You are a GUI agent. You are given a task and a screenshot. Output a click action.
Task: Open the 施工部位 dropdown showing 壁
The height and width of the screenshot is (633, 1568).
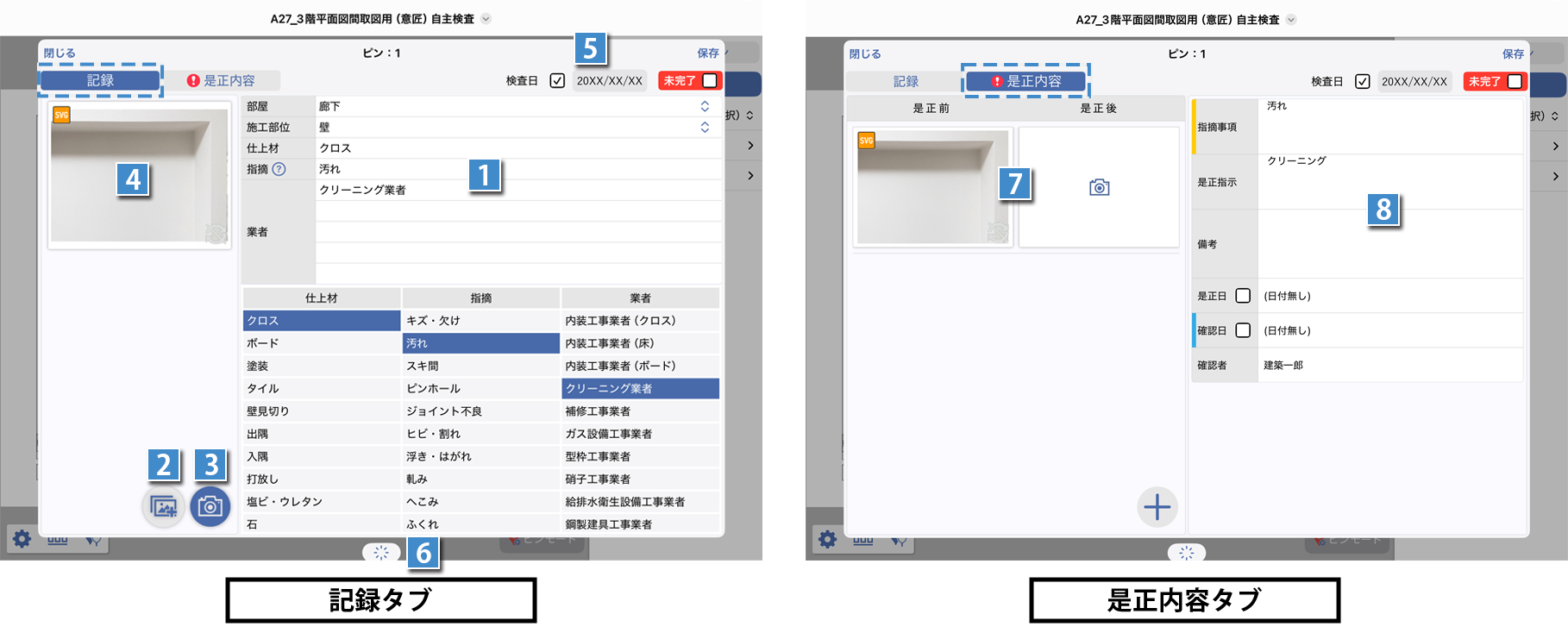point(705,127)
